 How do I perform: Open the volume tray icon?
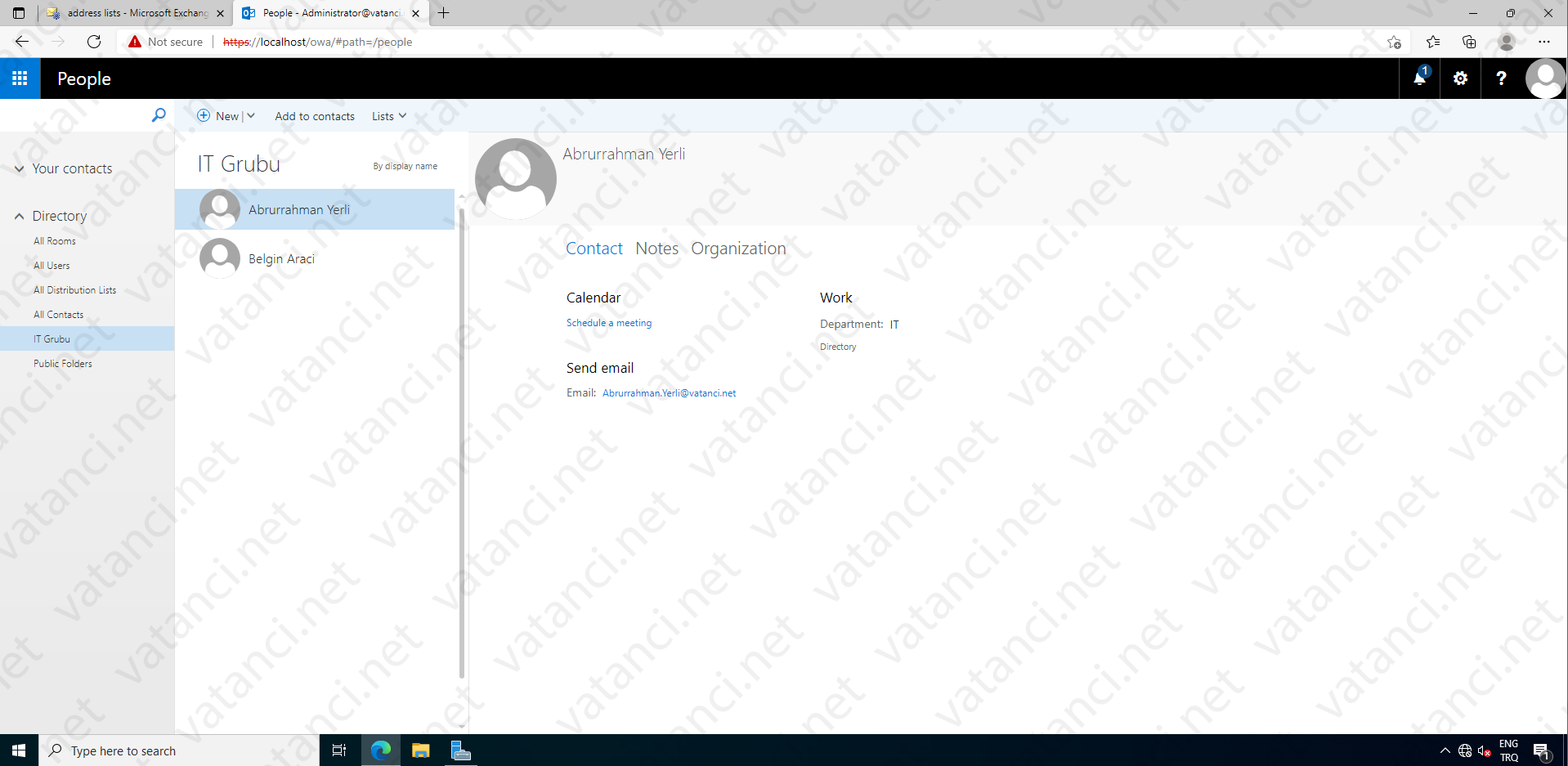(1484, 750)
